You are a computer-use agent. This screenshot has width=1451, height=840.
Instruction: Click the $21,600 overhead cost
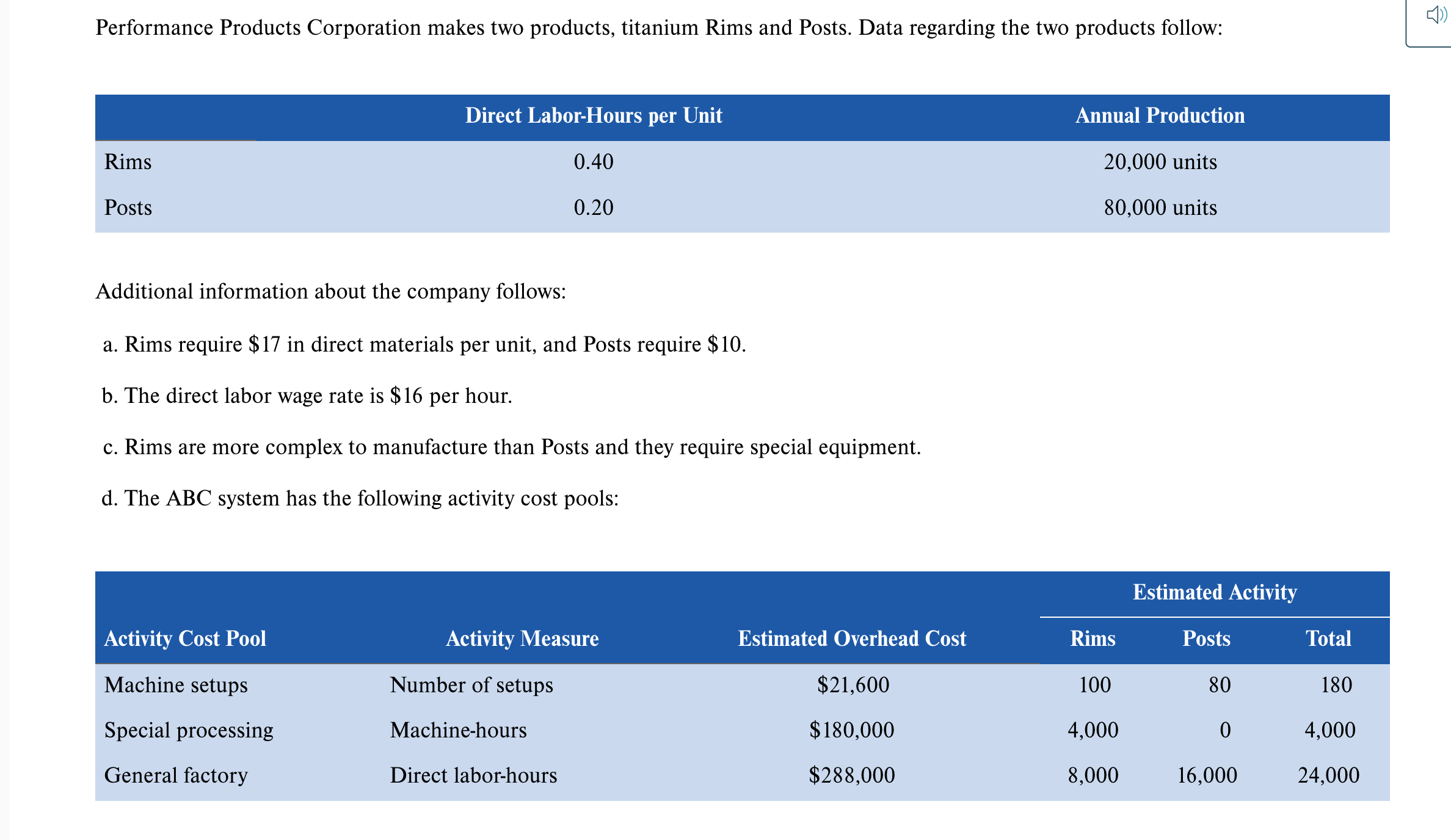tap(853, 685)
